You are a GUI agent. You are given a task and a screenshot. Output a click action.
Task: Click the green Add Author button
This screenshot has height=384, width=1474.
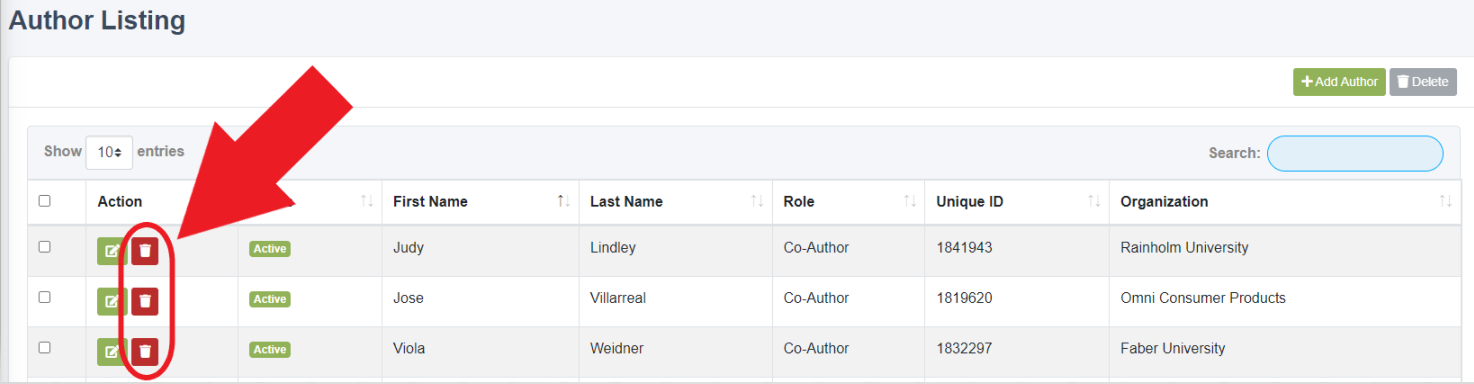pos(1339,82)
